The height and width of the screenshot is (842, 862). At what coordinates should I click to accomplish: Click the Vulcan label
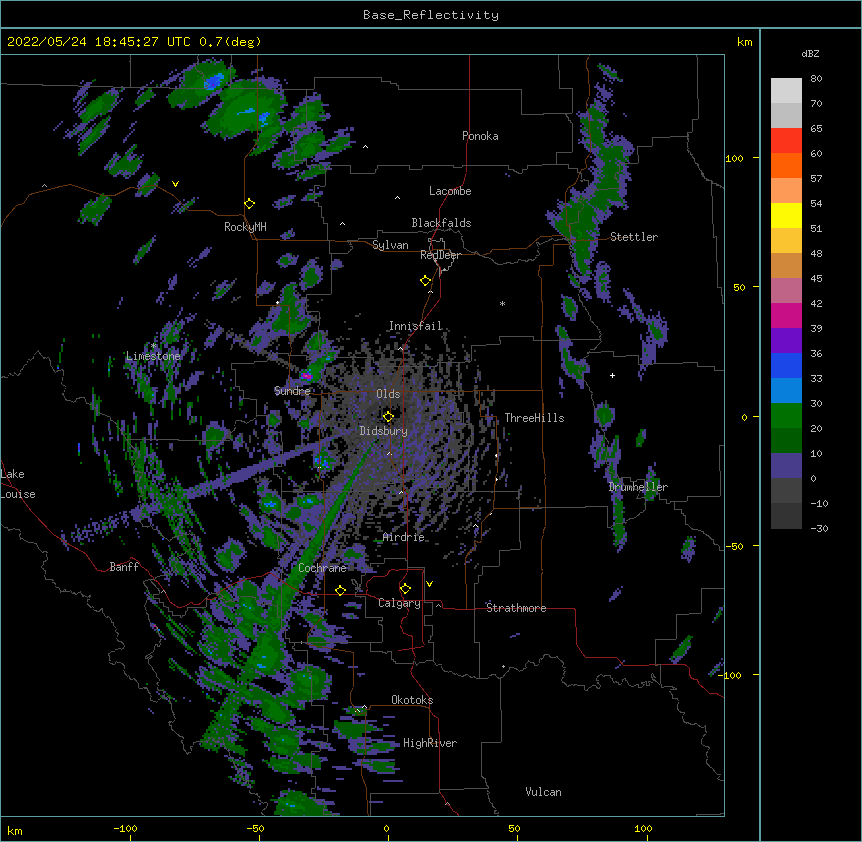tap(543, 792)
